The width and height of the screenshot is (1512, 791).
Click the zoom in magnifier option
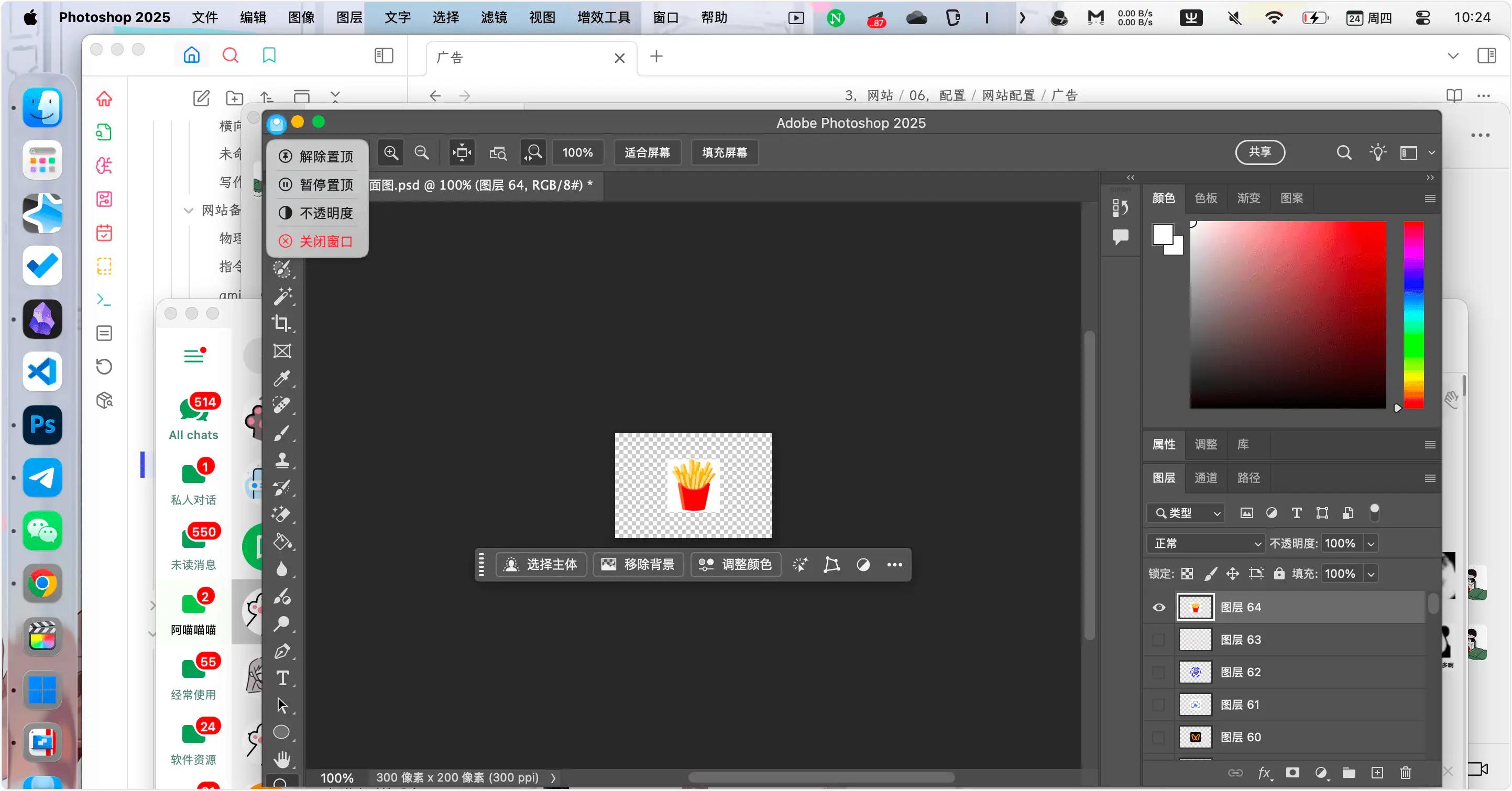(391, 152)
